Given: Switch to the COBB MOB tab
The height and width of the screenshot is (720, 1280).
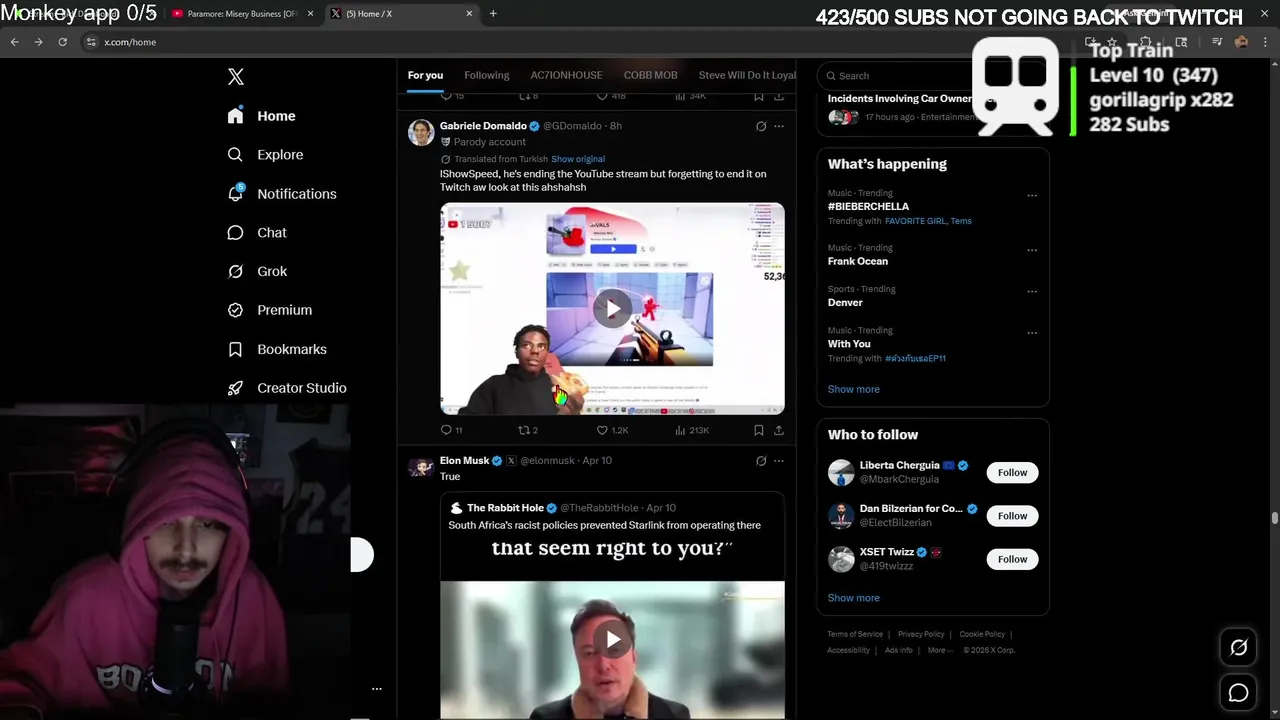Looking at the screenshot, I should point(651,75).
